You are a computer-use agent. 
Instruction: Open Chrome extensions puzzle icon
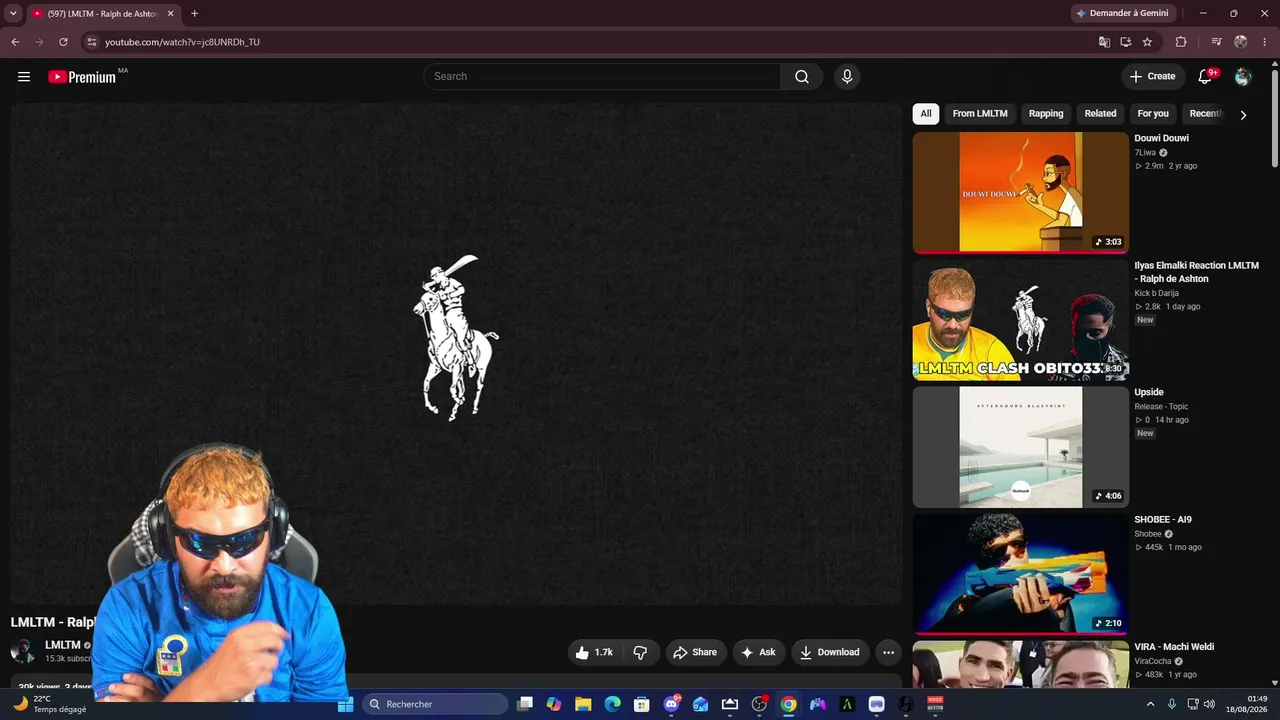coord(1181,42)
